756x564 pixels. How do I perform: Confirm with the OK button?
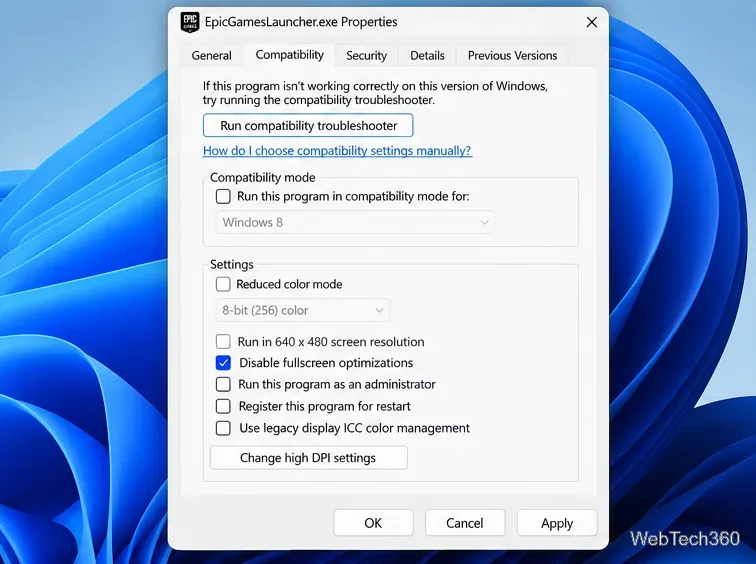click(x=373, y=523)
